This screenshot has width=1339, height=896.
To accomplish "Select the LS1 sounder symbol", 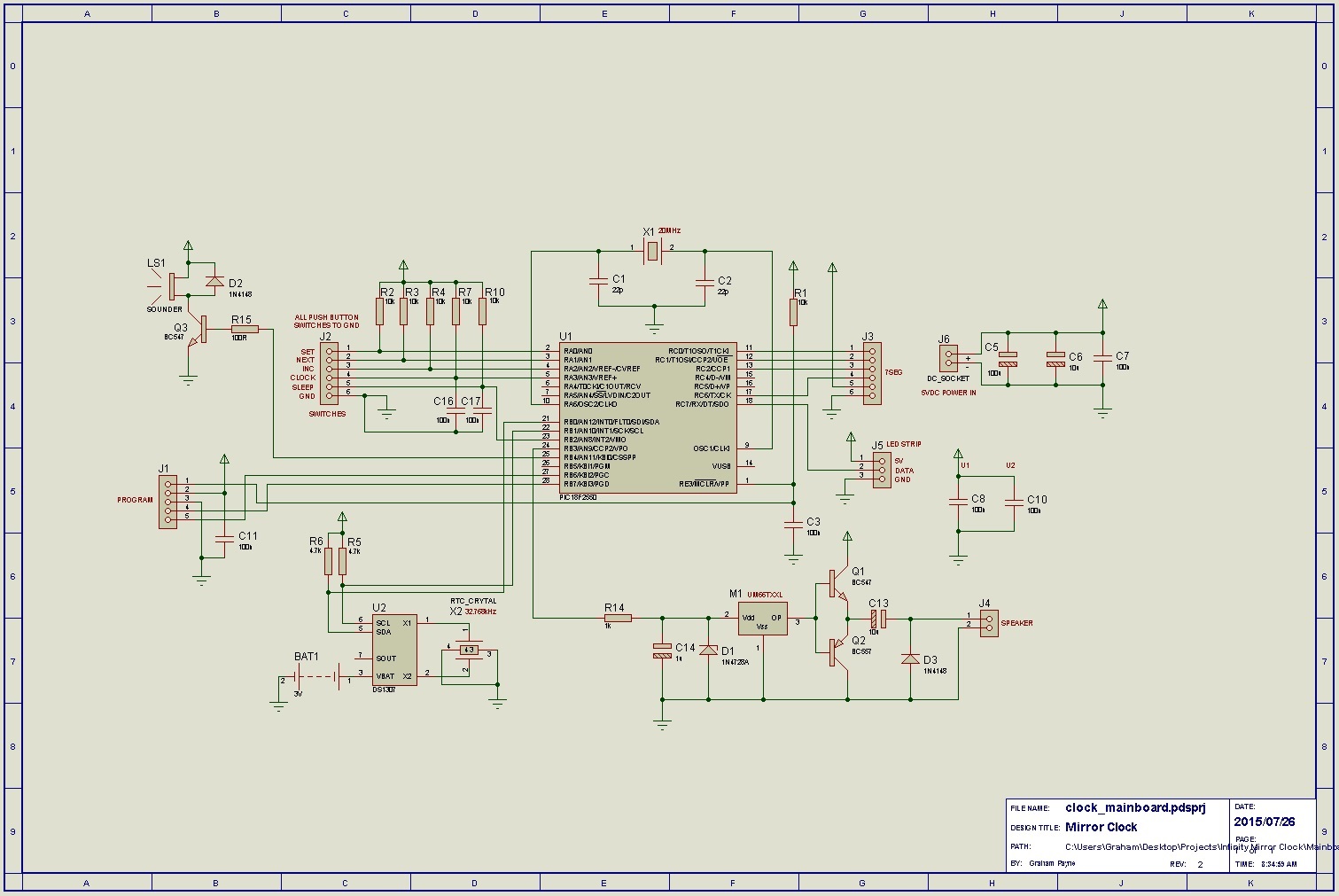I will coord(167,285).
